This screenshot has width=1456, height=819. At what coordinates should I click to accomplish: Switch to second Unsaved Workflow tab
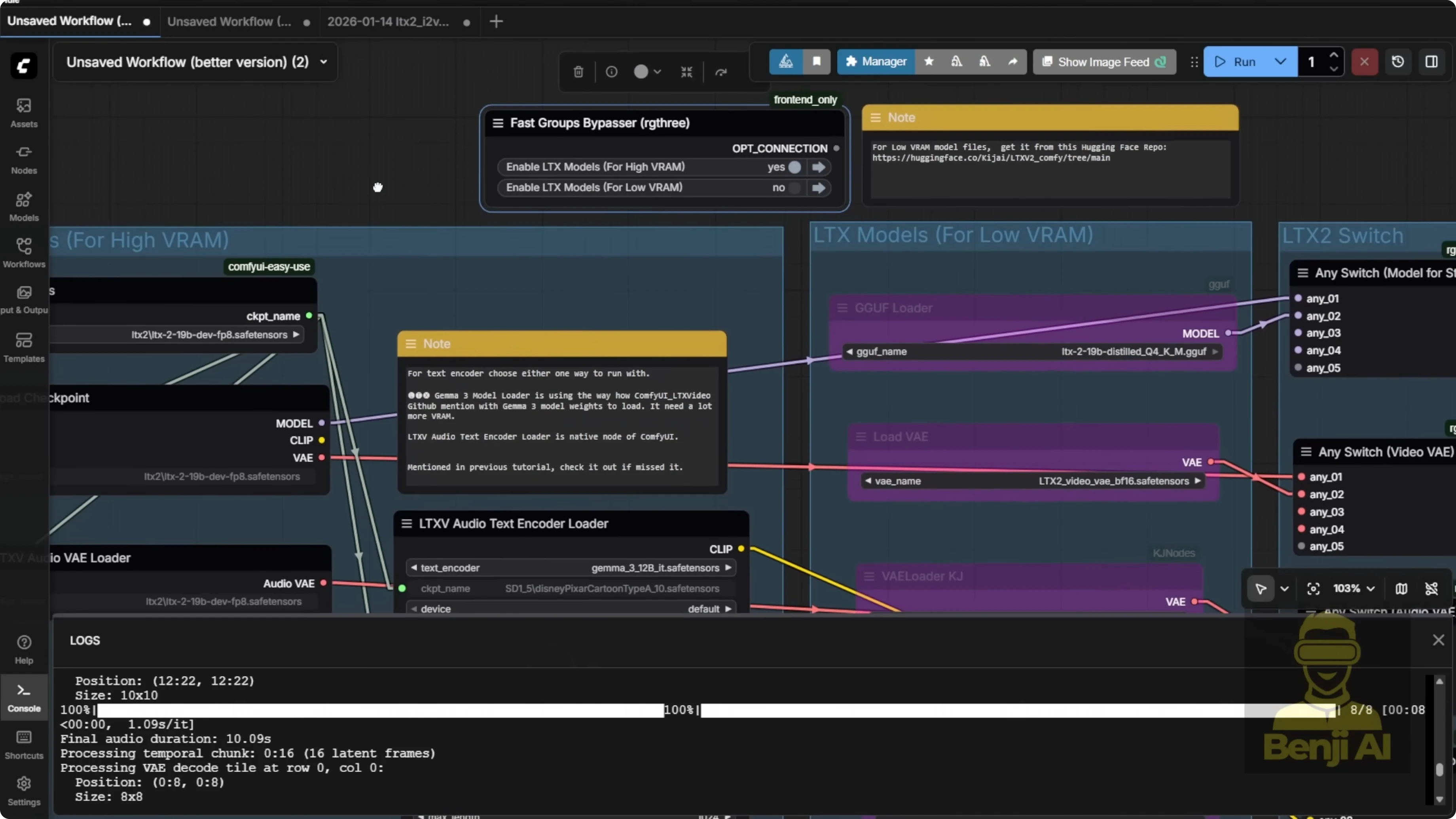(229, 21)
